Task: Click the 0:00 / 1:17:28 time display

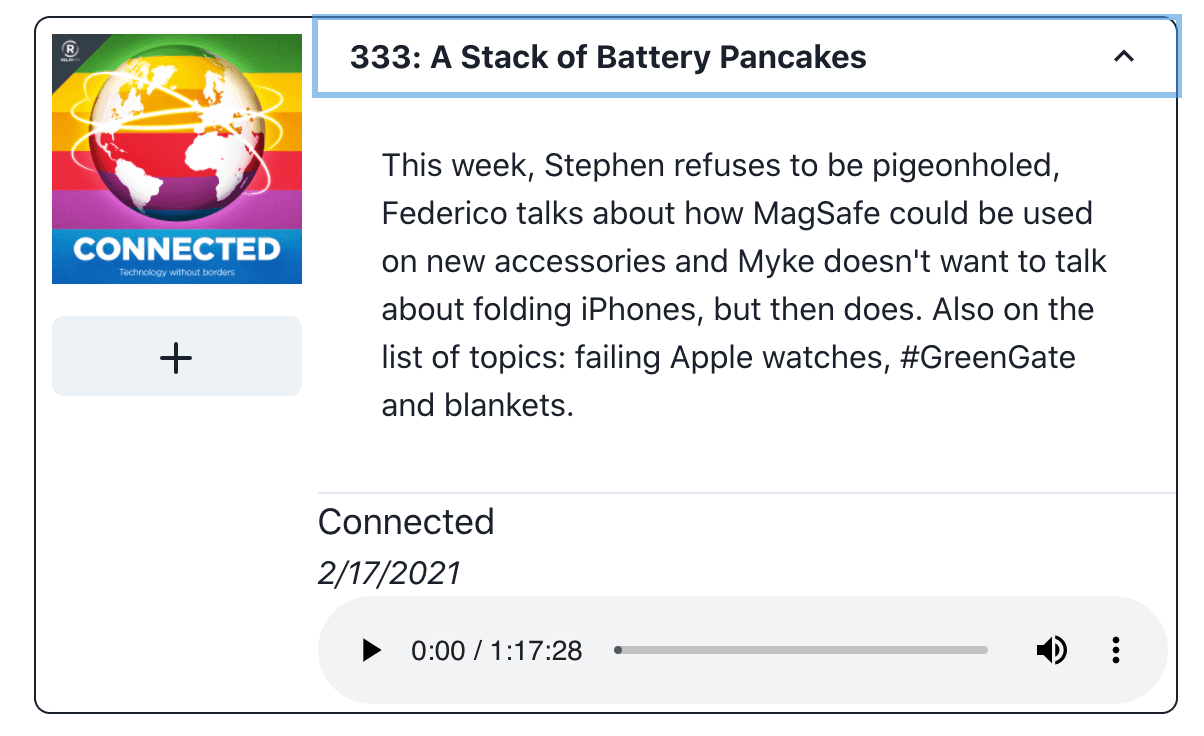Action: pyautogui.click(x=496, y=651)
